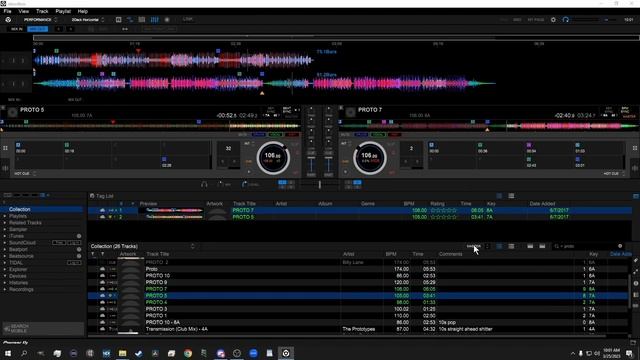Click the clear search icon in Collection search

coord(620,246)
